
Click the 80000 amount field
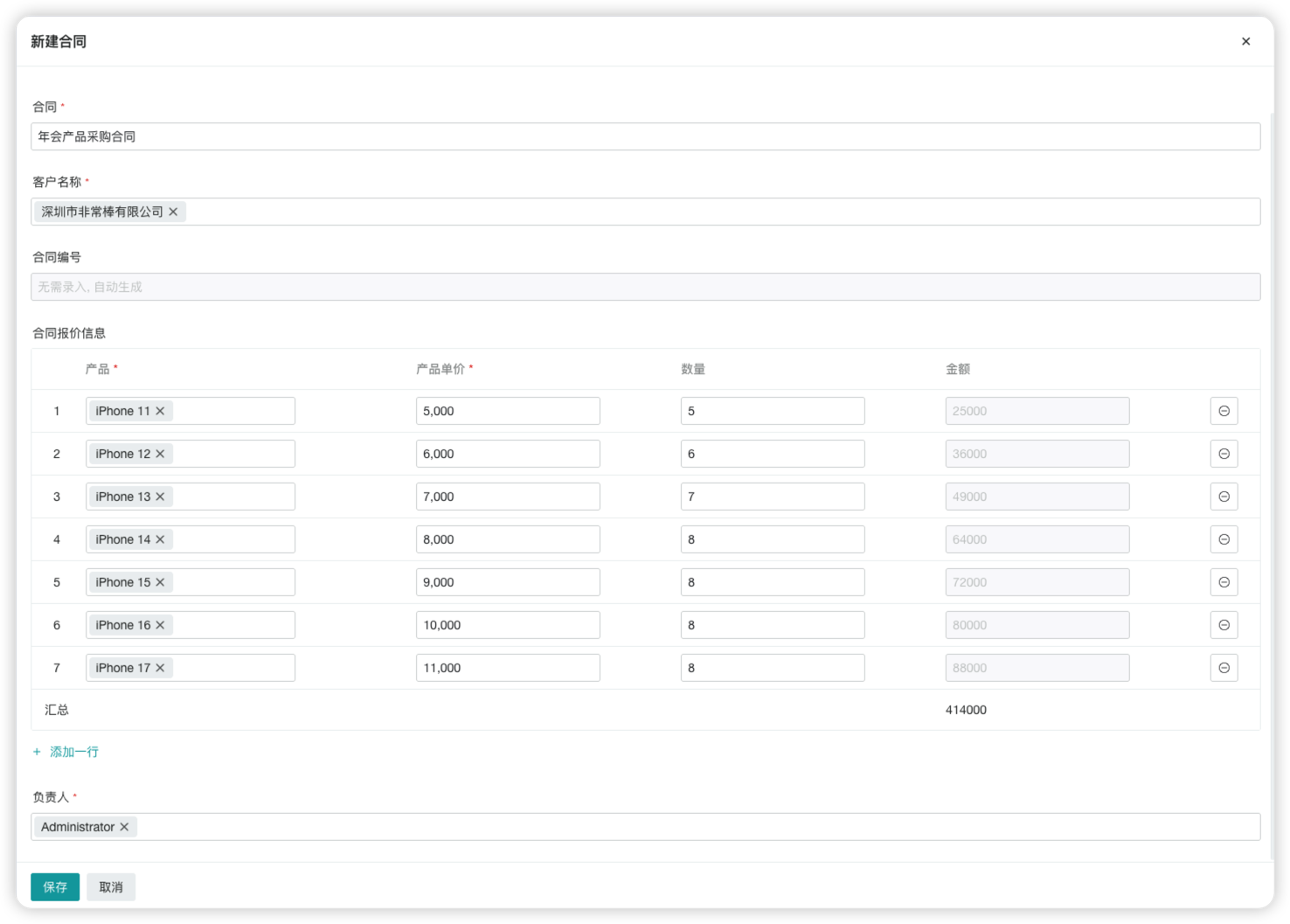1037,625
